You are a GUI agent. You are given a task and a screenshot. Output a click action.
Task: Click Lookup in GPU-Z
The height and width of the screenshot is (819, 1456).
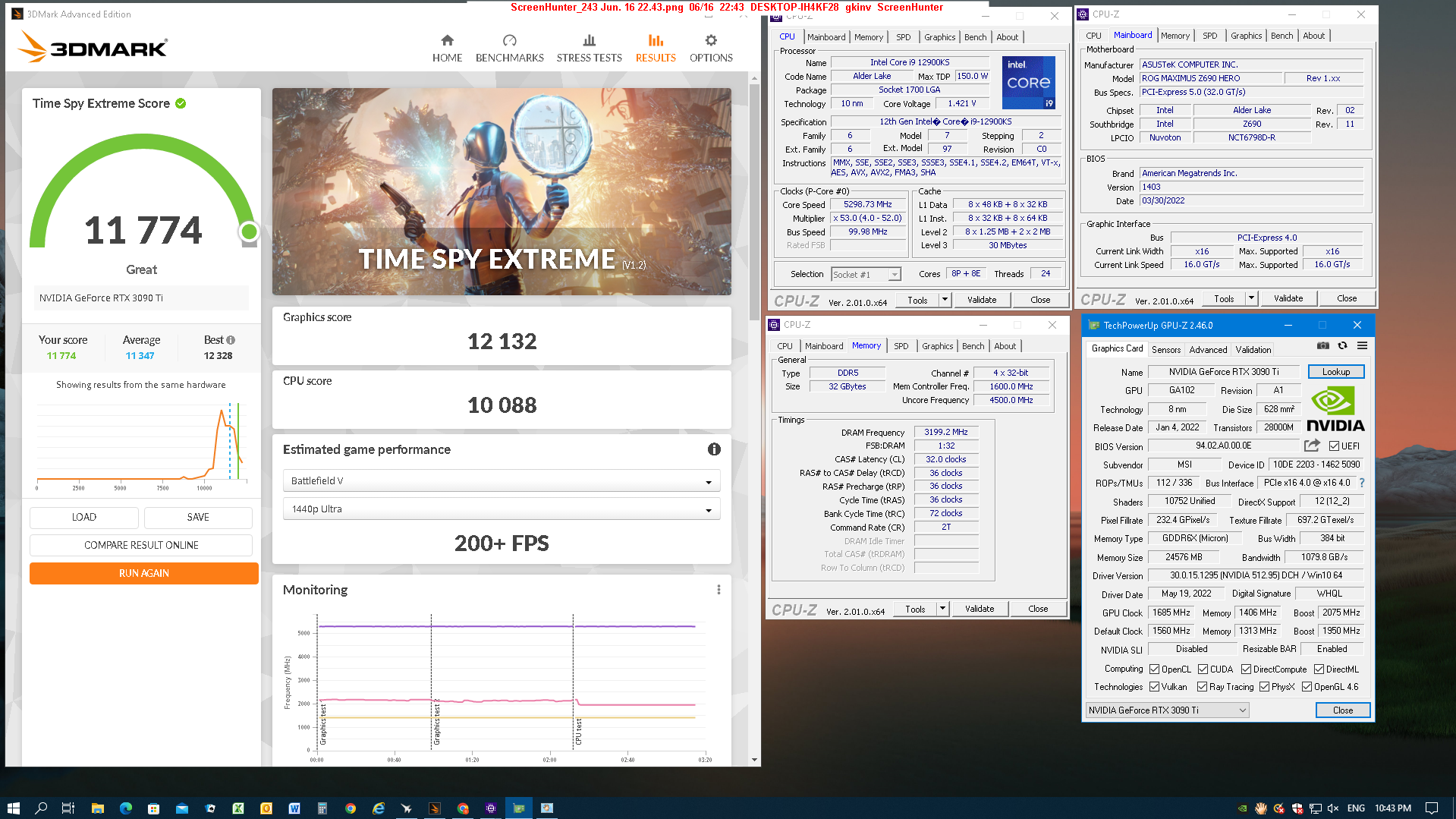coord(1335,372)
